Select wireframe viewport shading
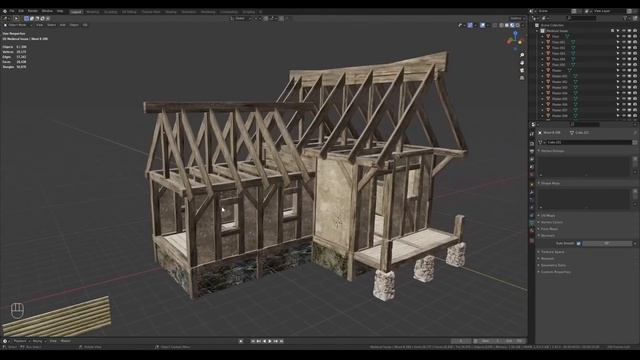The width and height of the screenshot is (640, 360). pos(502,25)
